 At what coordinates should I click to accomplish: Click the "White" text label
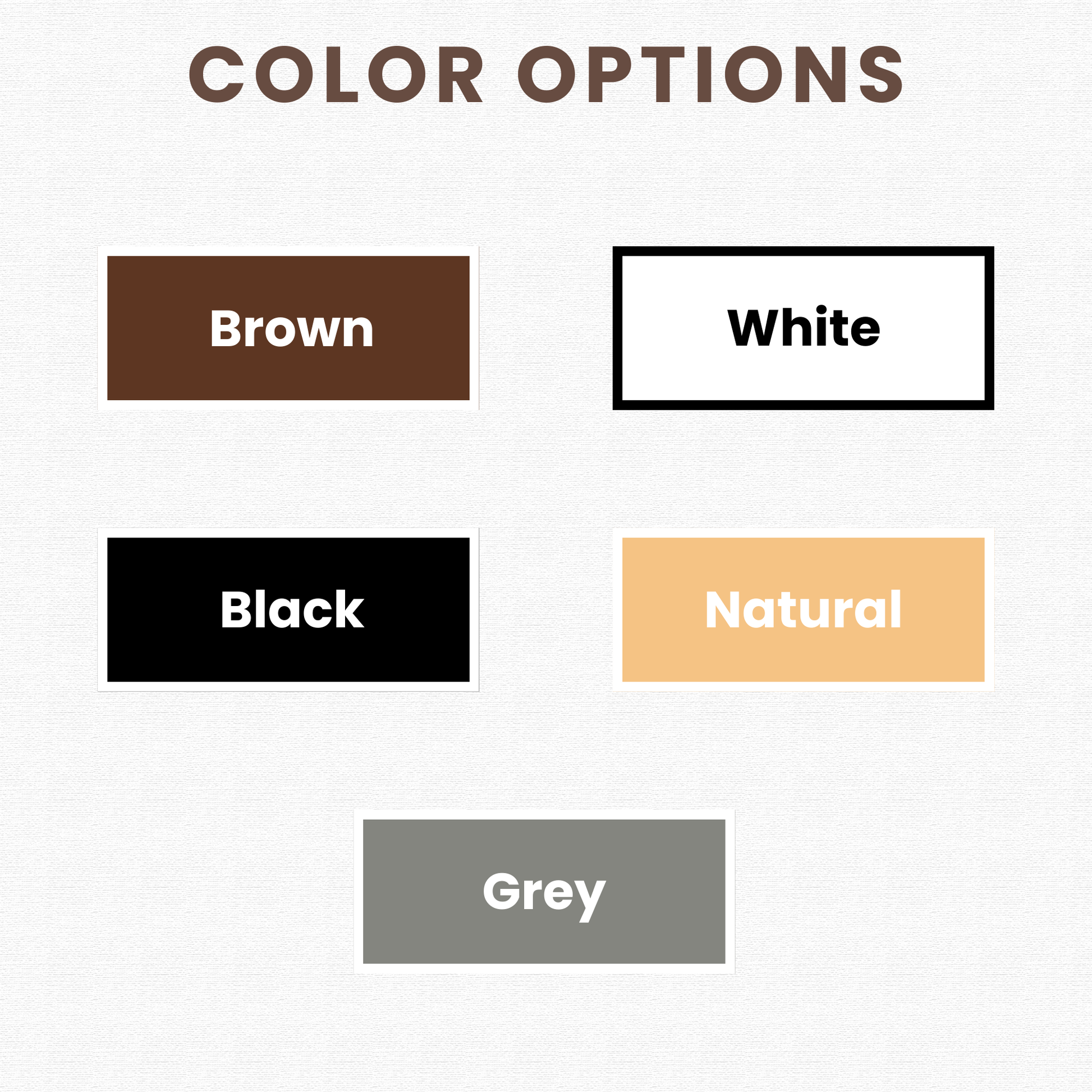tap(804, 326)
